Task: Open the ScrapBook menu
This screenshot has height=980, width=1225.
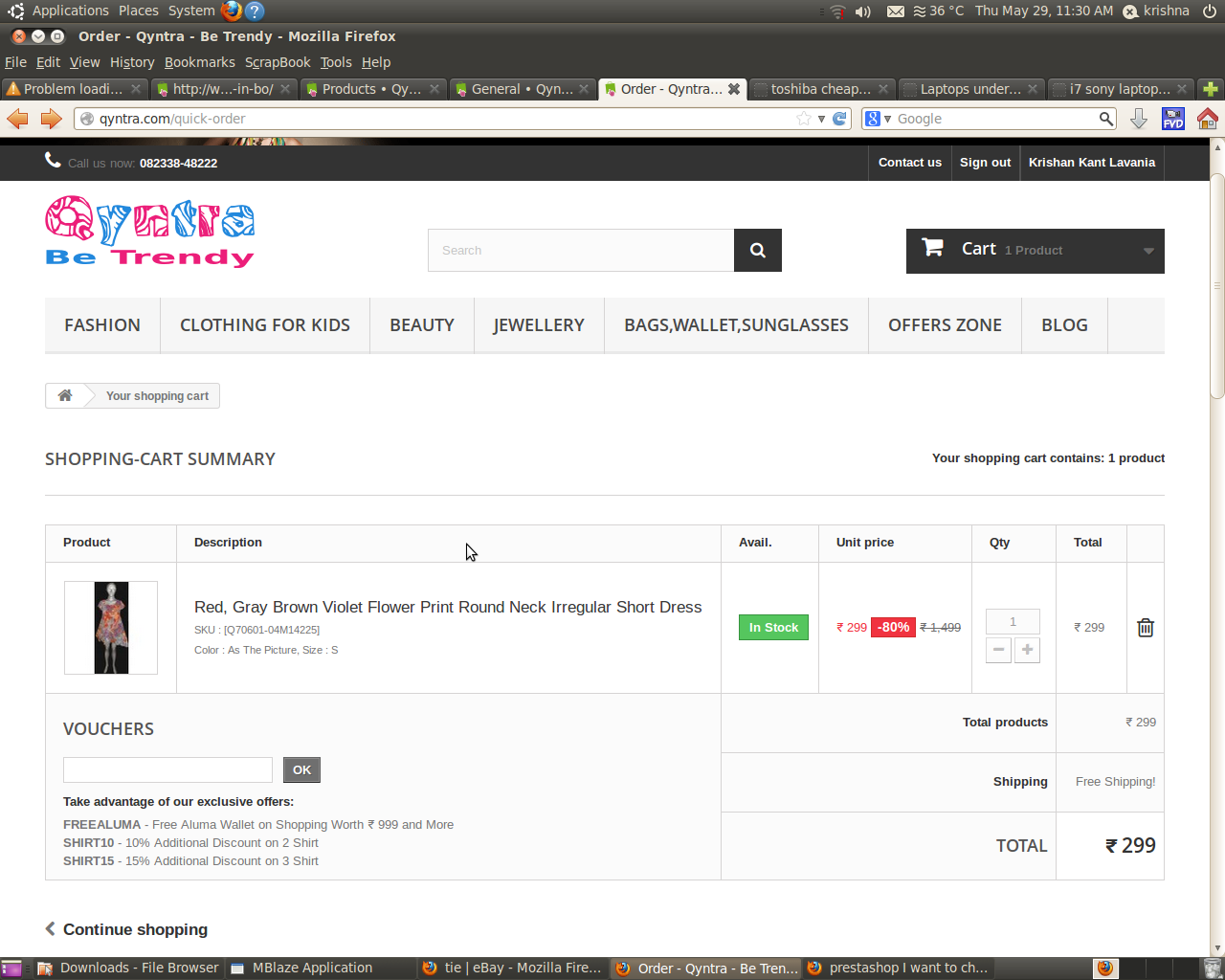Action: pos(278,62)
